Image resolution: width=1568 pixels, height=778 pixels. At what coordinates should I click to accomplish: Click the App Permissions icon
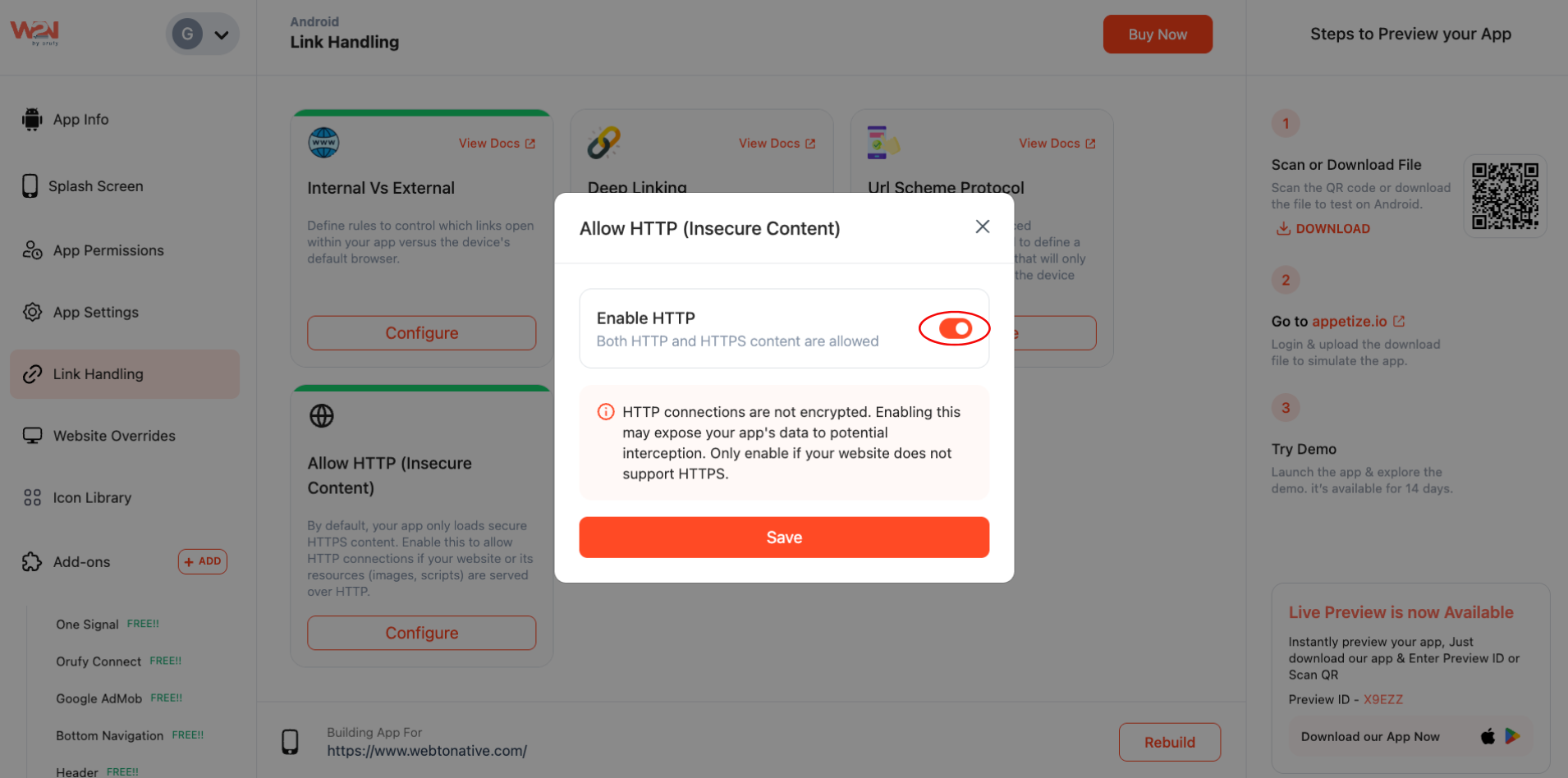32,250
